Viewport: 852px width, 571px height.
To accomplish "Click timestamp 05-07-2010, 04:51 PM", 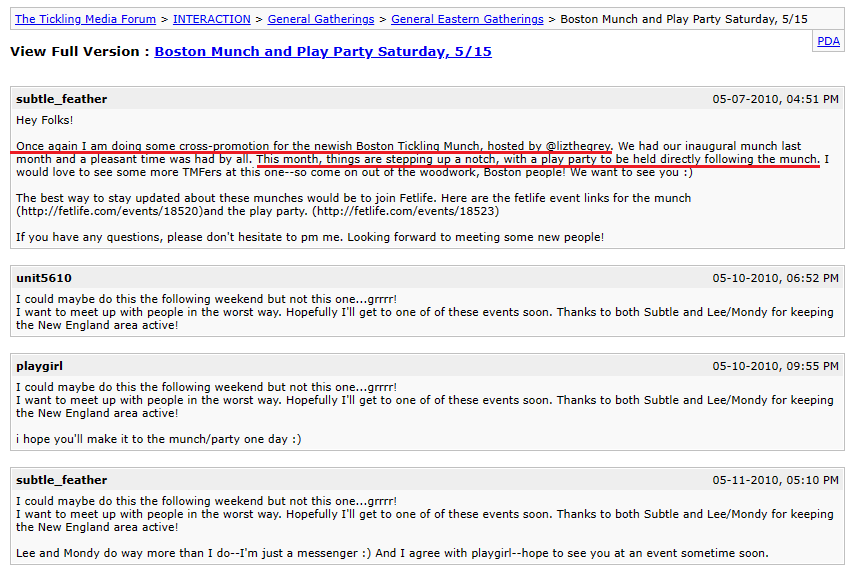I will pyautogui.click(x=775, y=99).
